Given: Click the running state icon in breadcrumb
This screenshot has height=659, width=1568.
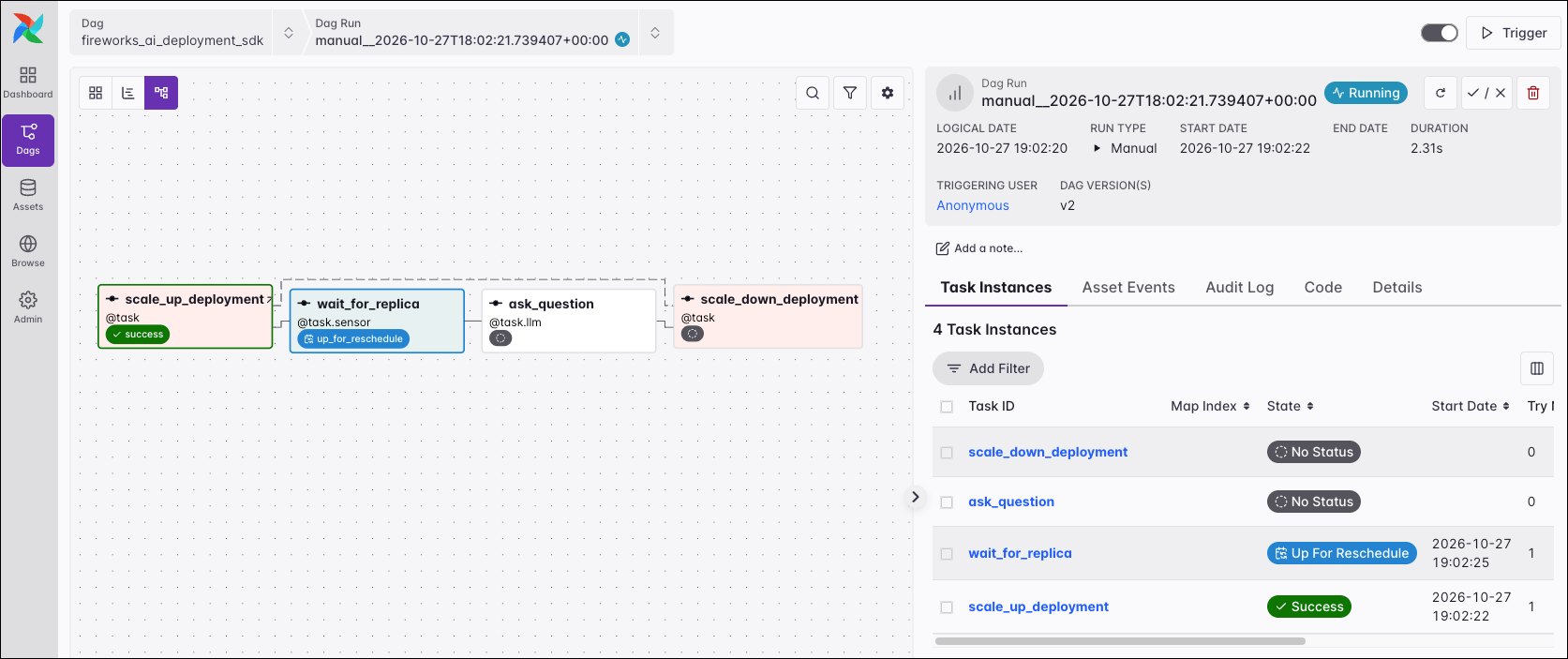Looking at the screenshot, I should [x=622, y=39].
